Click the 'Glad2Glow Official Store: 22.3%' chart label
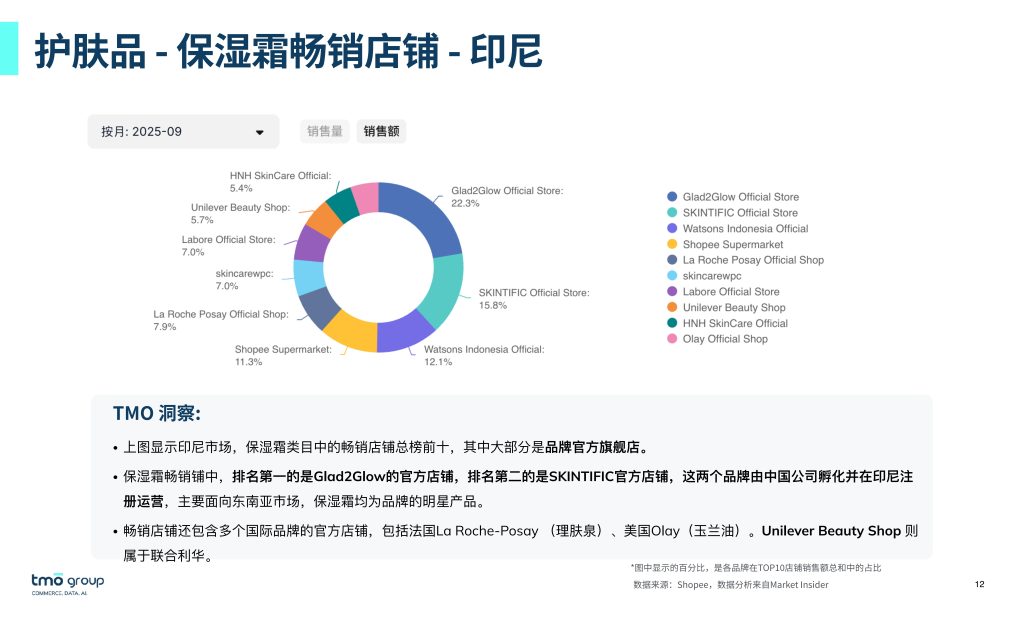This screenshot has width=1024, height=640. [x=507, y=197]
